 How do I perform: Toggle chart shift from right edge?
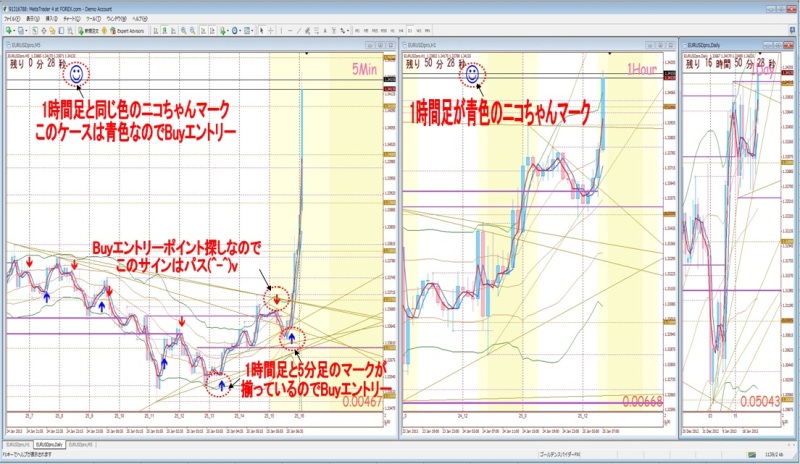pyautogui.click(x=212, y=31)
